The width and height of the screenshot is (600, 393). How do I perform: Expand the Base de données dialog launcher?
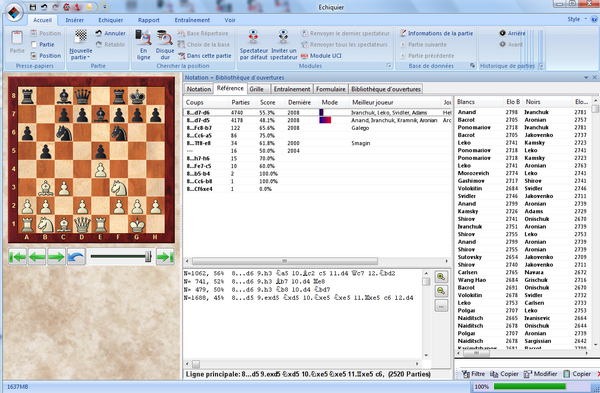(x=472, y=66)
